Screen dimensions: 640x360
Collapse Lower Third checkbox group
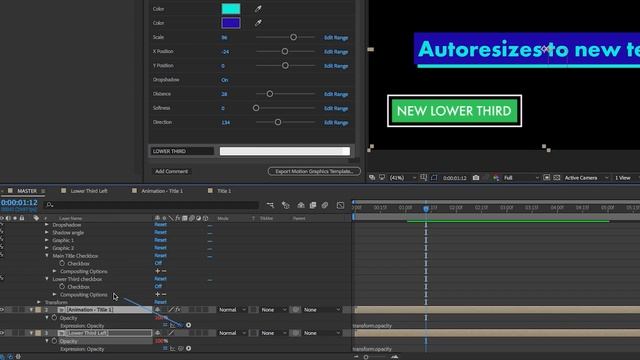(47, 279)
